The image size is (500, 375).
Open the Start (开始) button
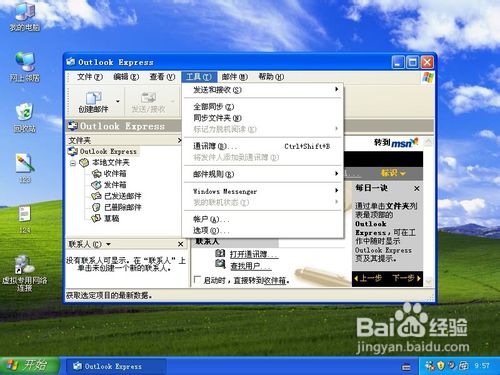[x=29, y=366]
